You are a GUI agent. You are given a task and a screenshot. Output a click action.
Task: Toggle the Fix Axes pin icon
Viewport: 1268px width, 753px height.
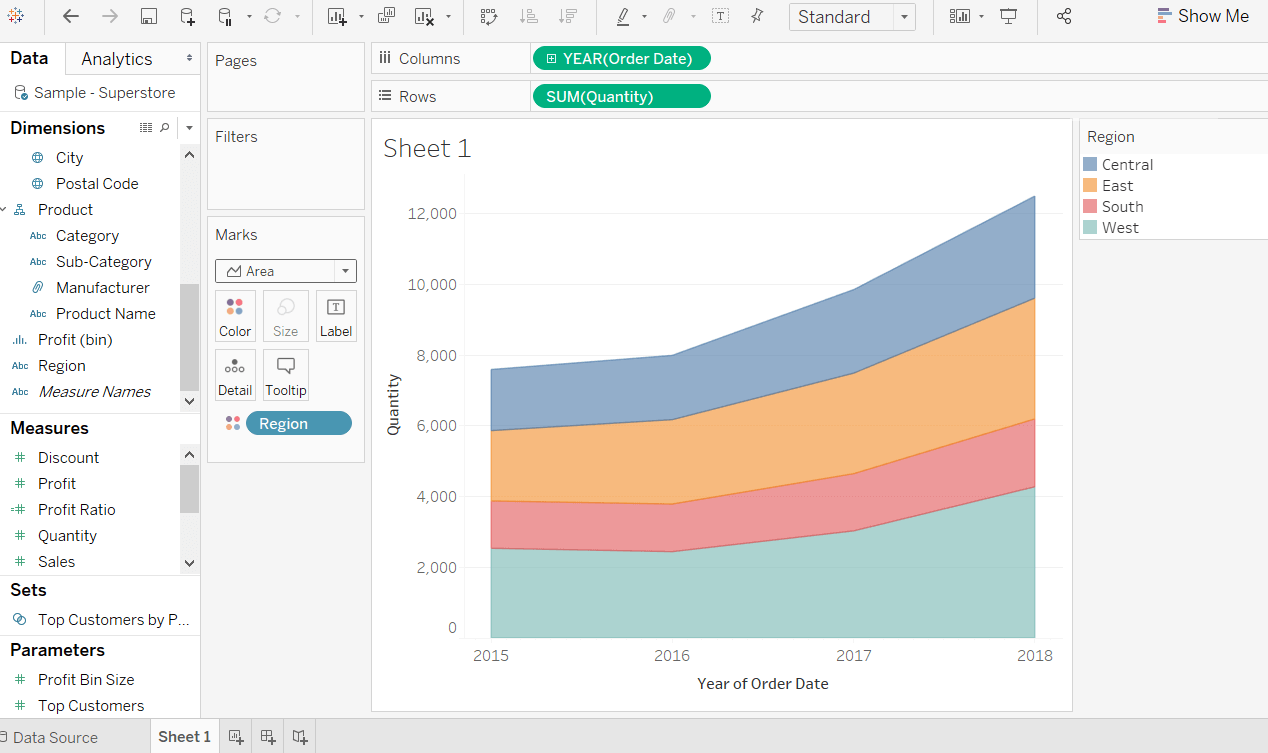tap(757, 16)
